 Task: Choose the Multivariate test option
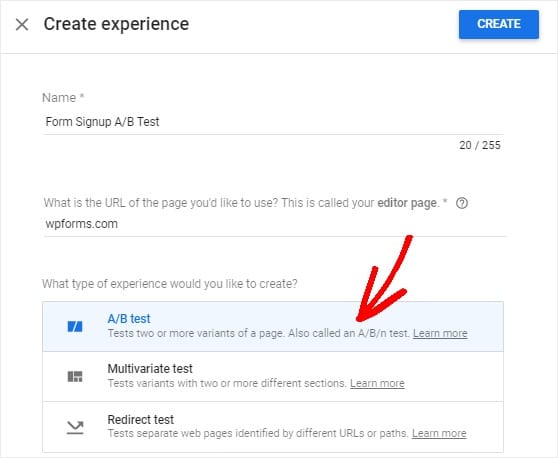pos(273,377)
